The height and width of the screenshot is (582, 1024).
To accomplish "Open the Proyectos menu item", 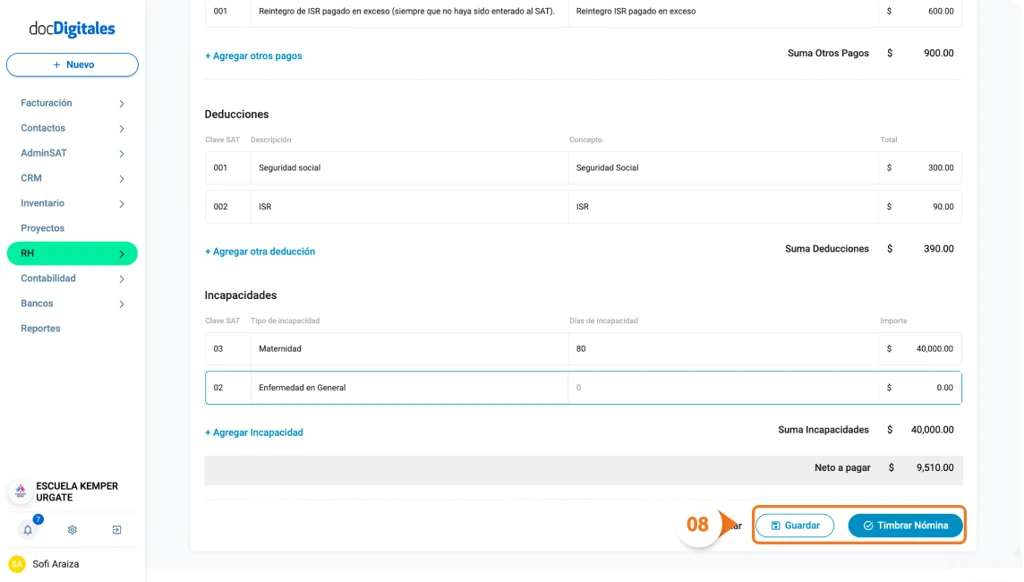I will tap(42, 228).
